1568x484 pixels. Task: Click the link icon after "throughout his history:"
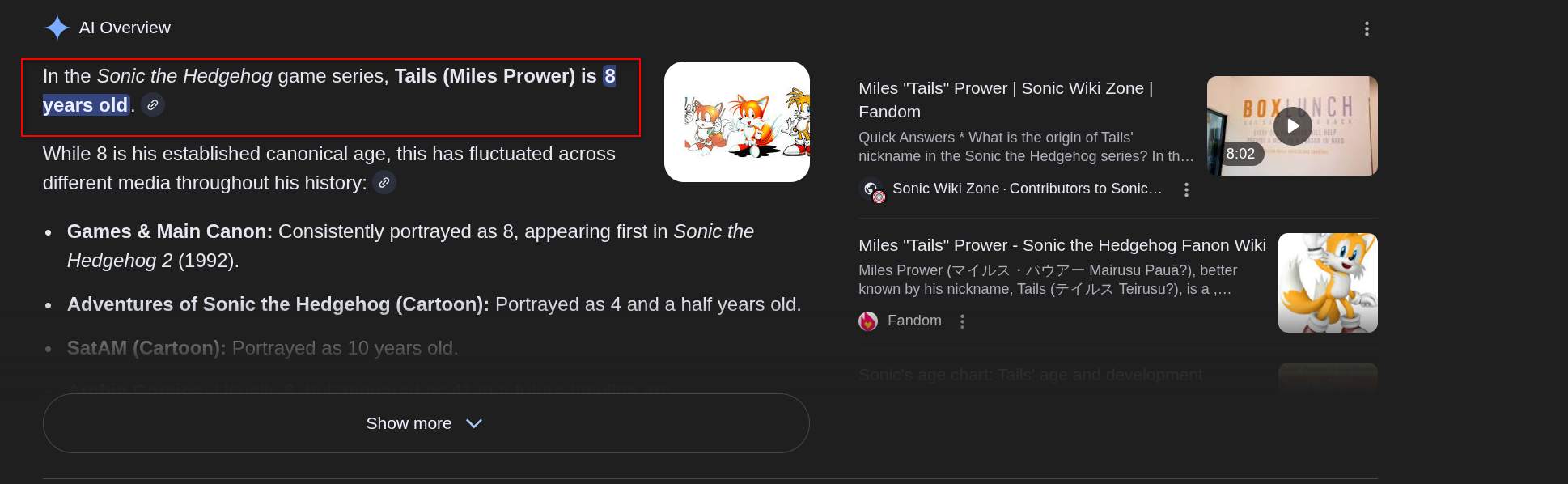(384, 183)
